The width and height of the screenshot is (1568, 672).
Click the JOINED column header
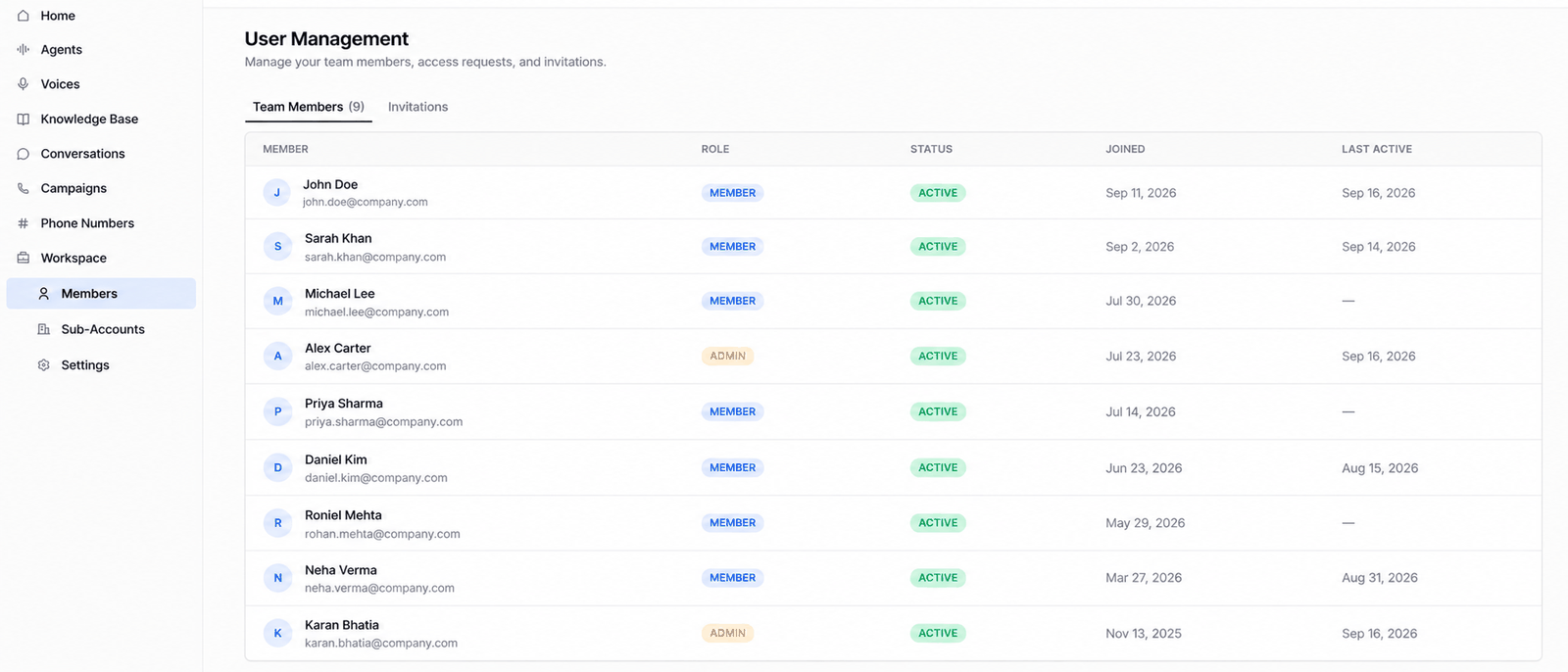click(x=1125, y=149)
